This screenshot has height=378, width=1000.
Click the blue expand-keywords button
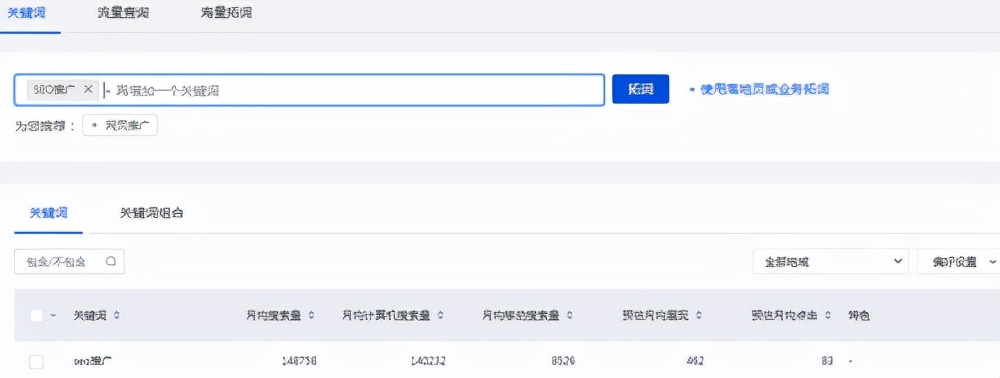640,89
